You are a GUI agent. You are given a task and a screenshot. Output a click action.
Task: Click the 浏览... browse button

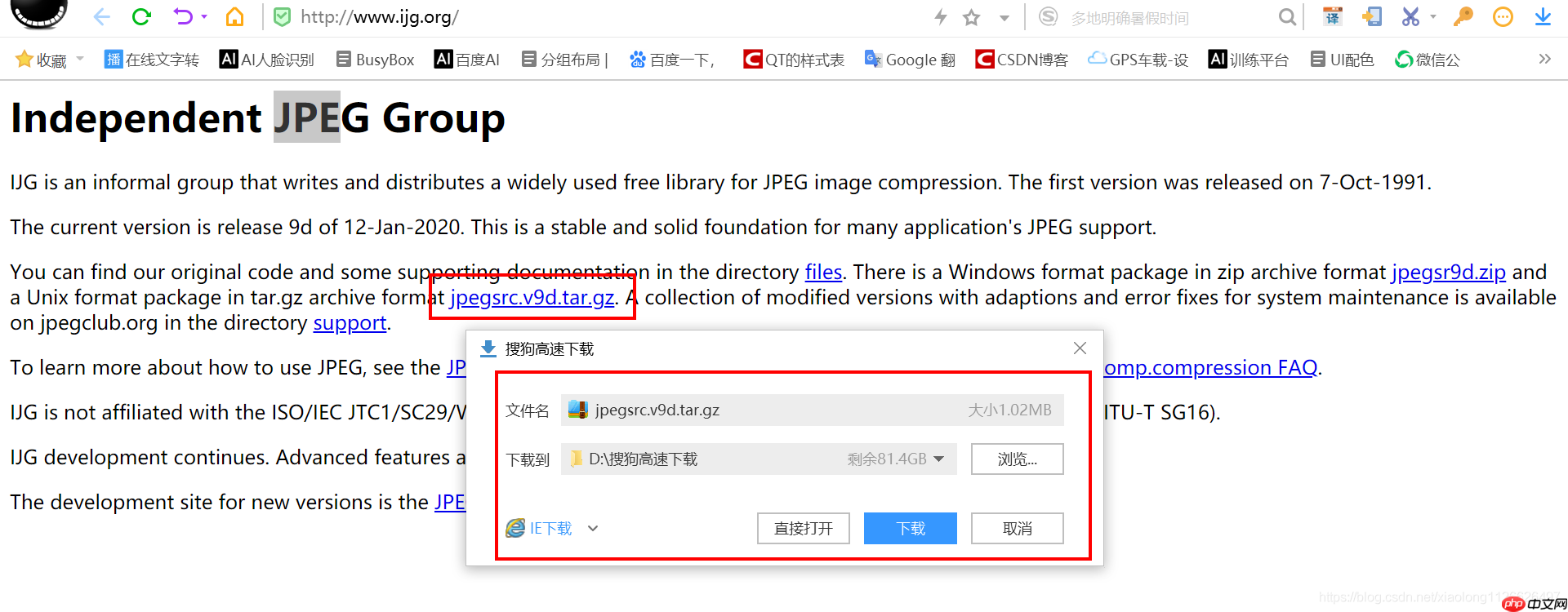coord(1018,459)
